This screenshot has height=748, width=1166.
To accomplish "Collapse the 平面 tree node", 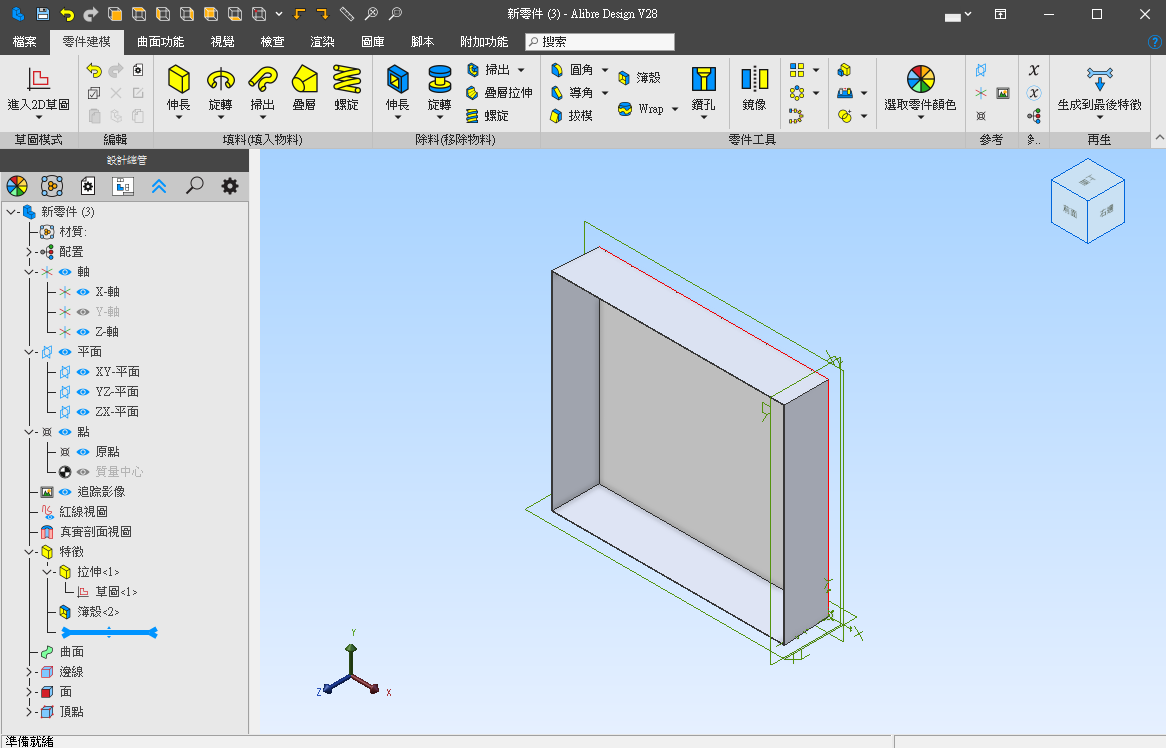I will pos(28,352).
